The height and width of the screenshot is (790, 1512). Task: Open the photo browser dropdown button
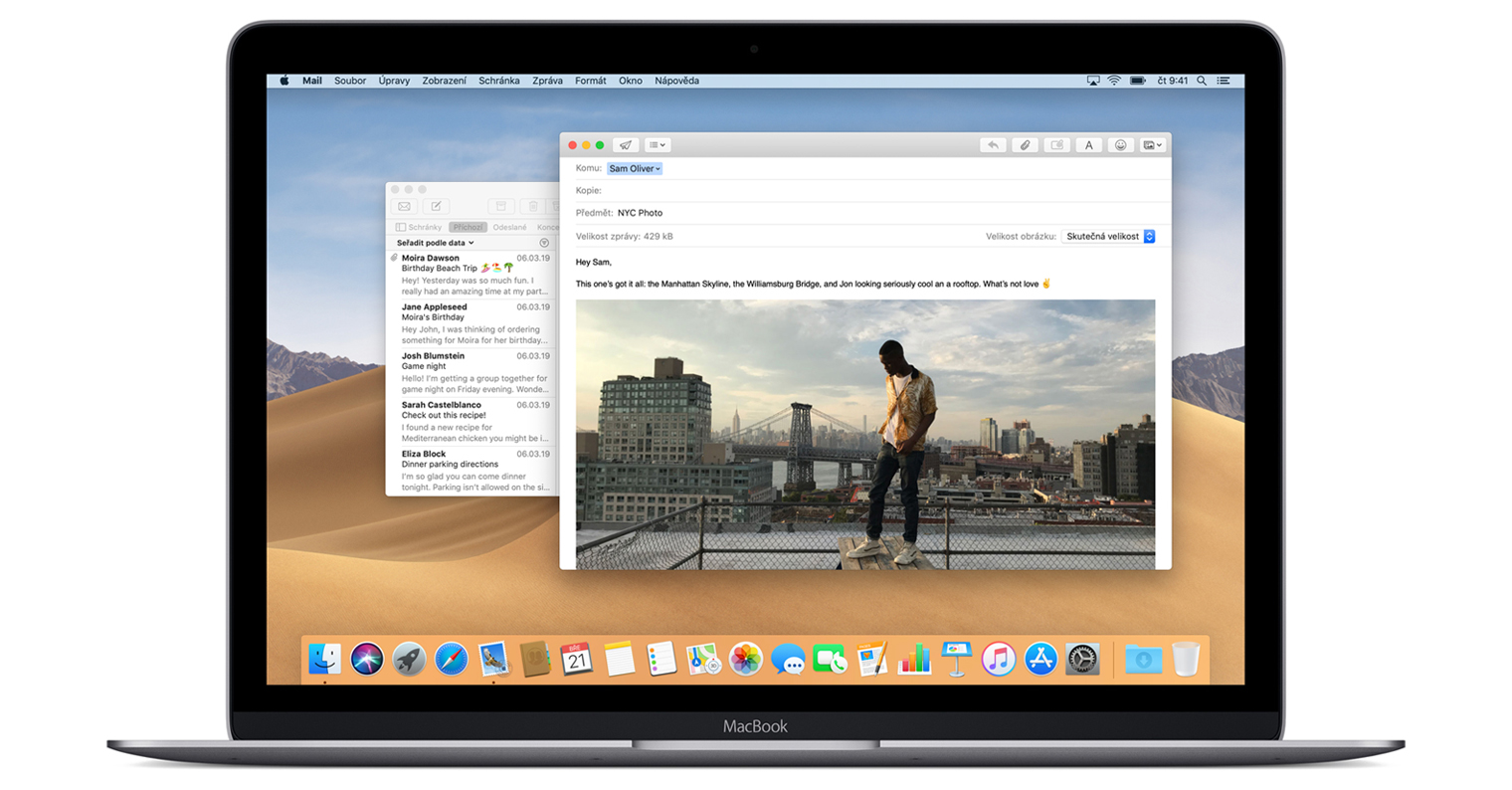coord(1152,145)
